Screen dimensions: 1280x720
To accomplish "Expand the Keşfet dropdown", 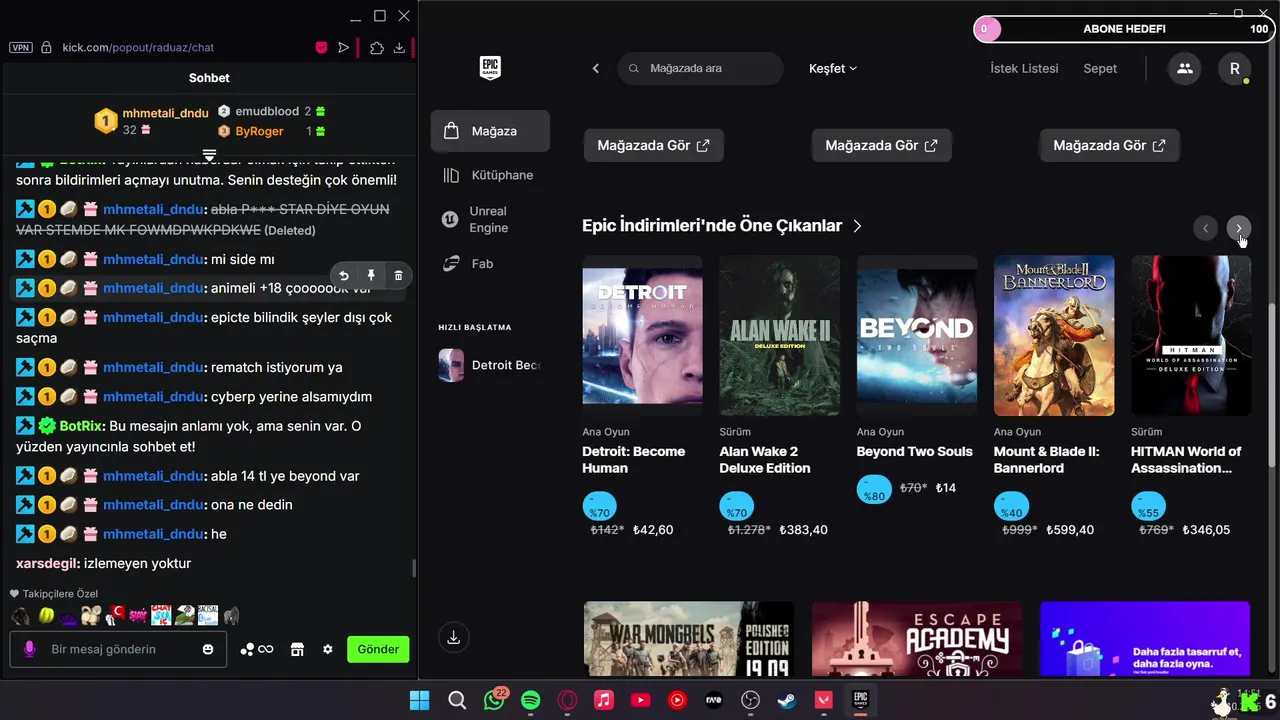I will (x=833, y=68).
